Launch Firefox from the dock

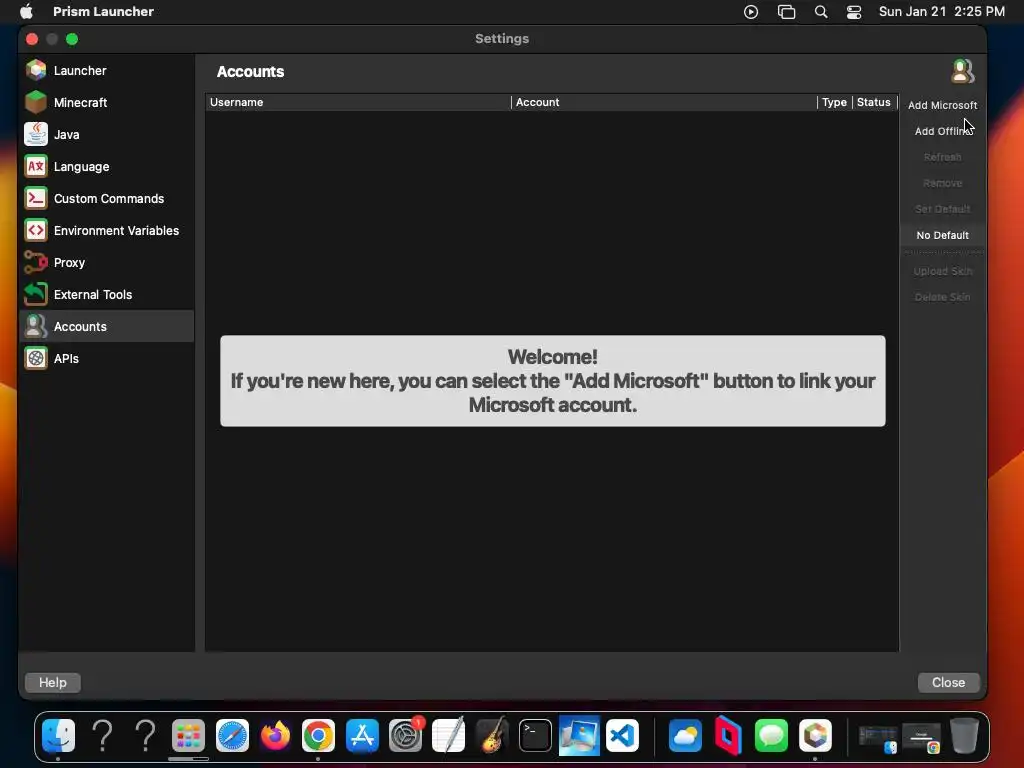click(275, 736)
